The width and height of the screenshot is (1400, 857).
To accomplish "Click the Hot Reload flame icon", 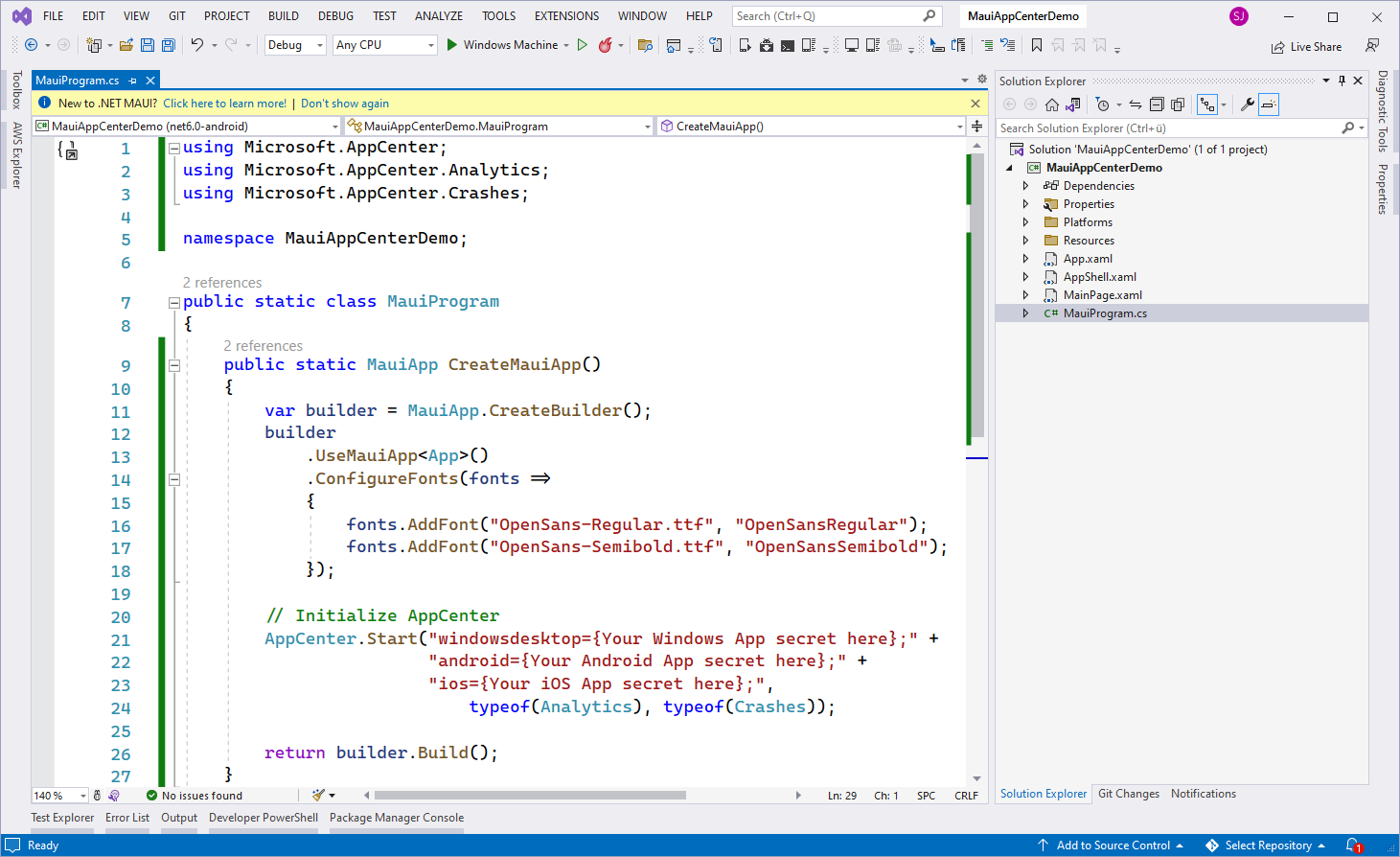I will [605, 45].
